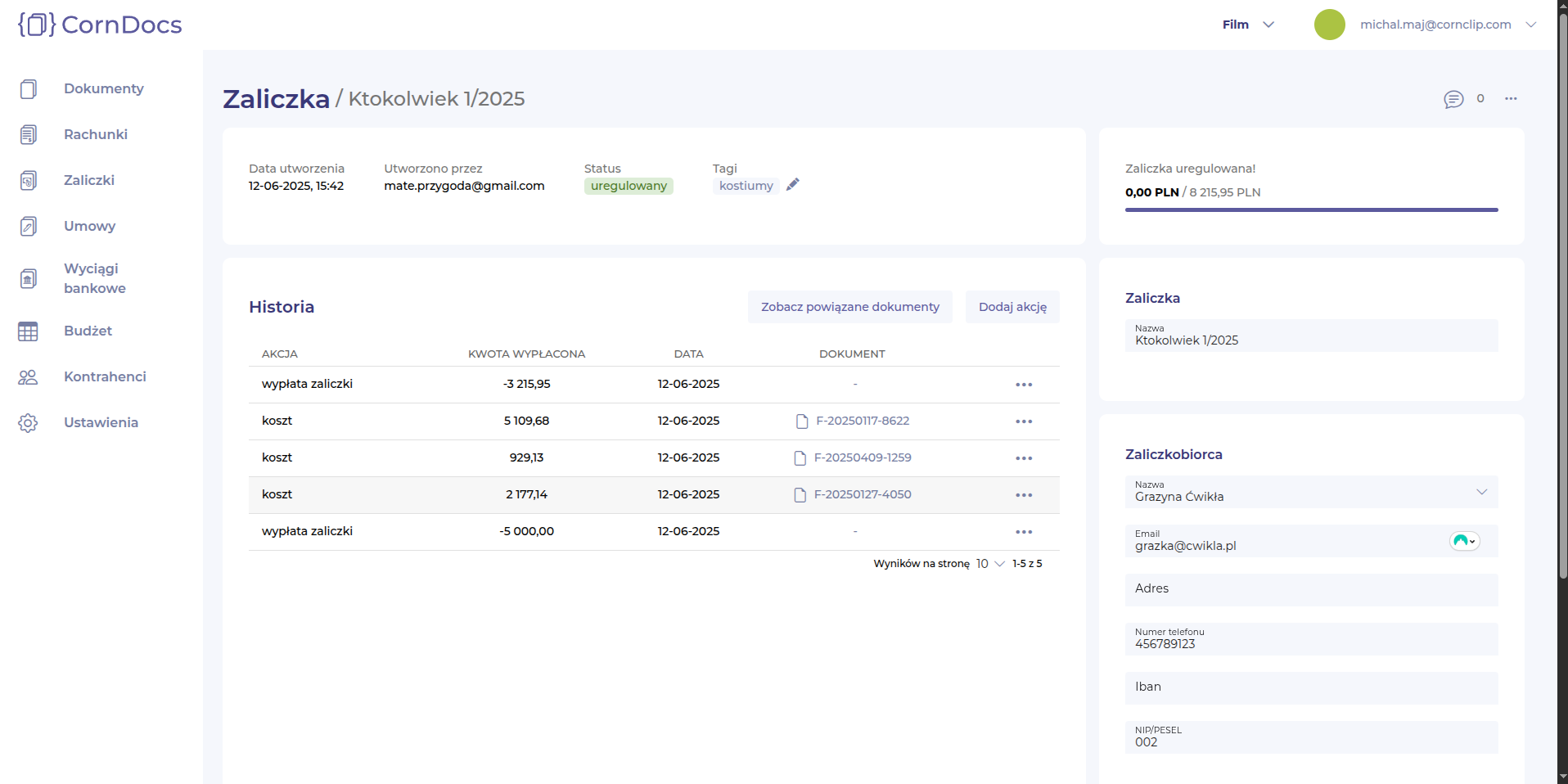Click the 8 215,95 PLN total amount
This screenshot has width=1568, height=784.
pos(1224,192)
